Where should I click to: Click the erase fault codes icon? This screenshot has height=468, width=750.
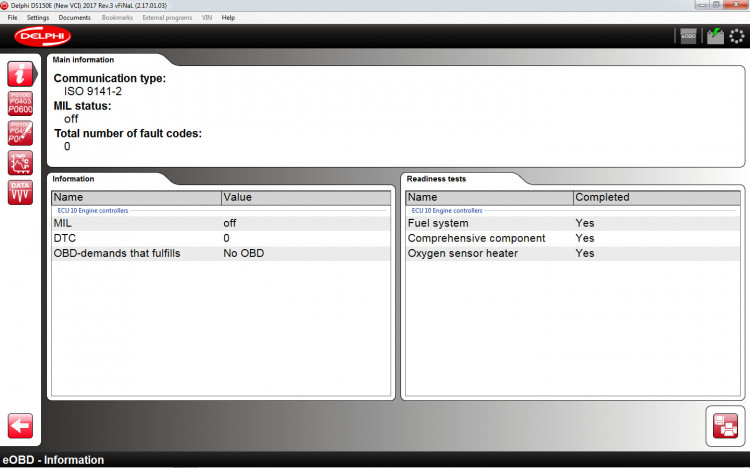click(20, 133)
